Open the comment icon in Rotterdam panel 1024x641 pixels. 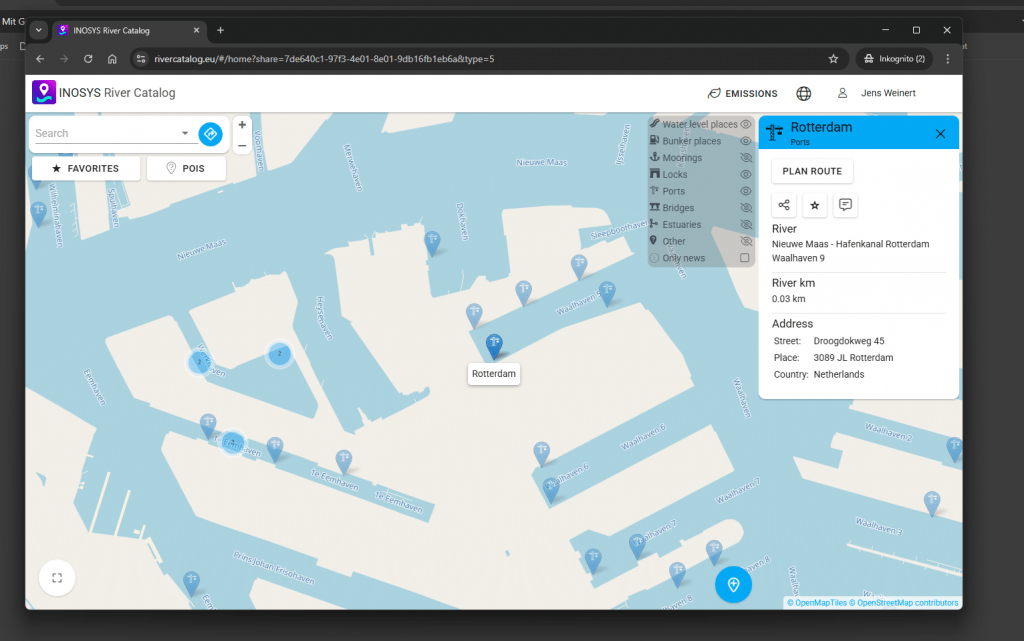click(846, 205)
